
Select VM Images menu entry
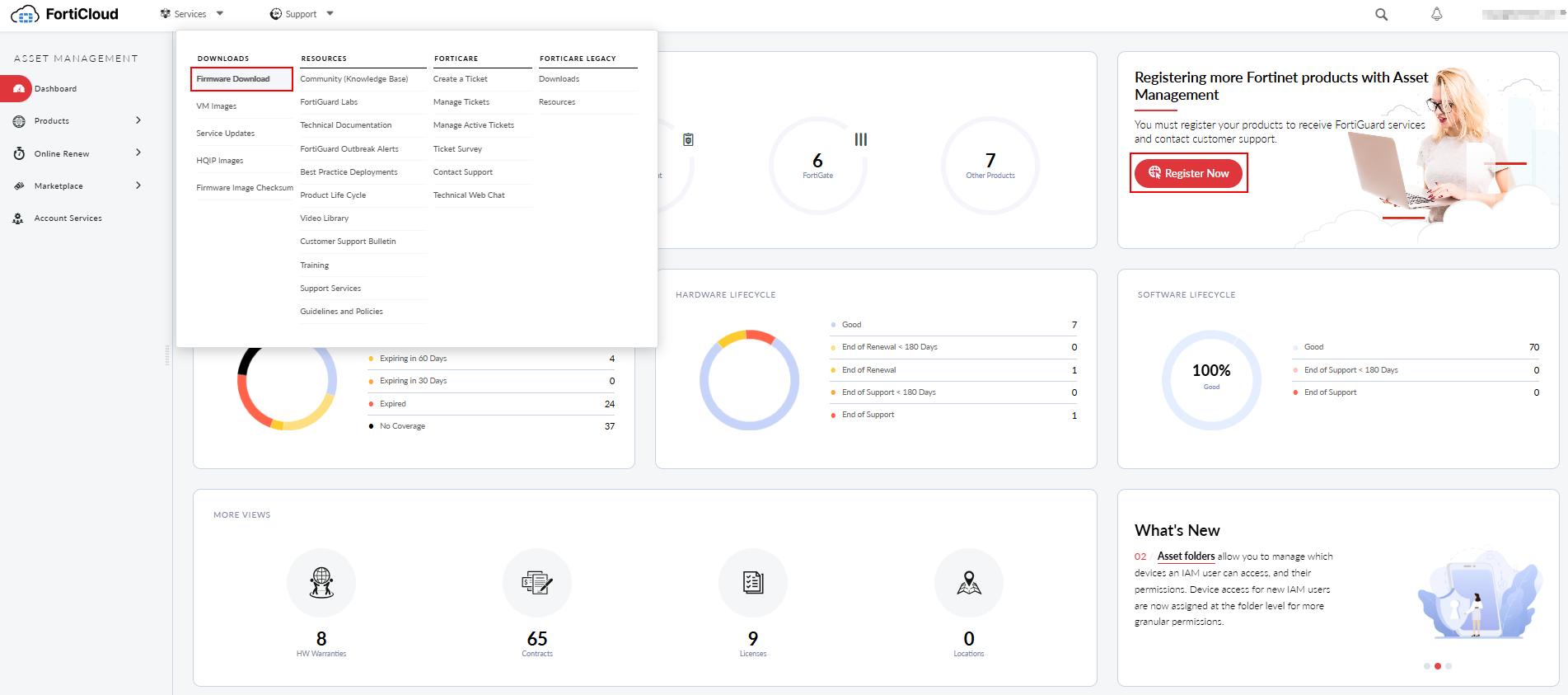tap(217, 106)
